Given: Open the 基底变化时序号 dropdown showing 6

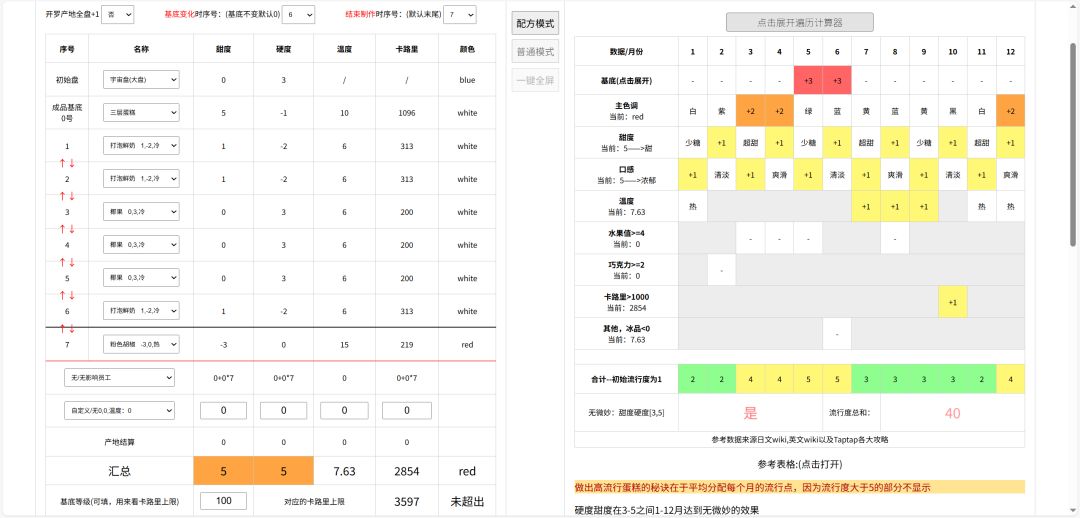Looking at the screenshot, I should coord(298,14).
